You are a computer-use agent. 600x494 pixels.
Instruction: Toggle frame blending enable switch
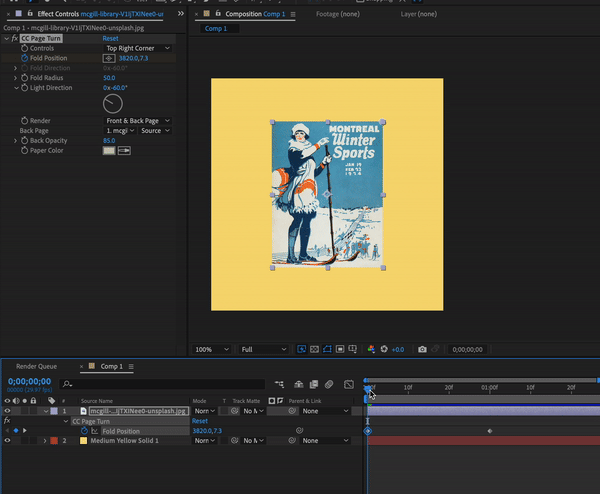point(314,384)
